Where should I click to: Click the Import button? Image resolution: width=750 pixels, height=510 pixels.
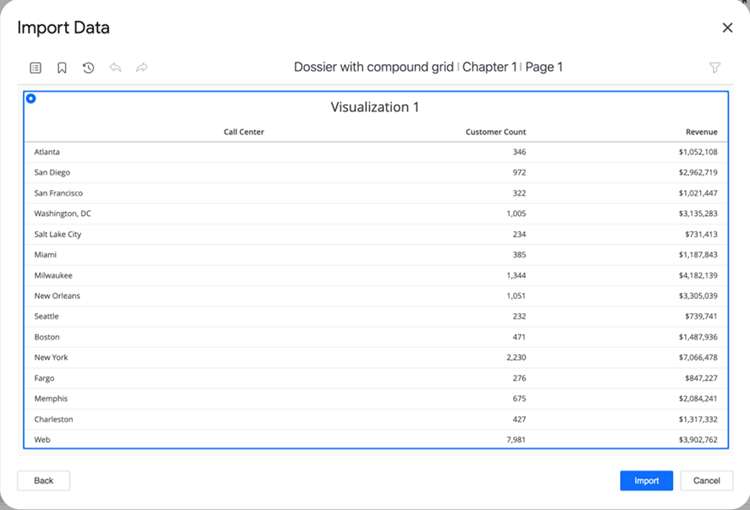coord(646,481)
